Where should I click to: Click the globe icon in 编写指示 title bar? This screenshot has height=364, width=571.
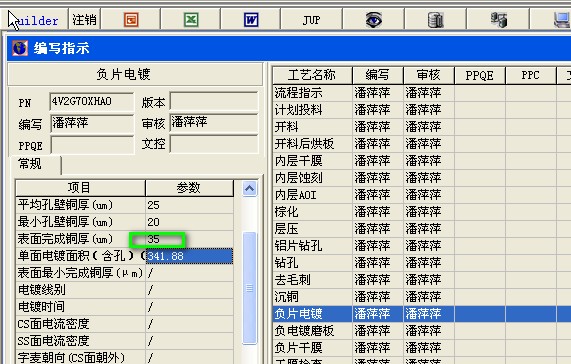coord(20,48)
